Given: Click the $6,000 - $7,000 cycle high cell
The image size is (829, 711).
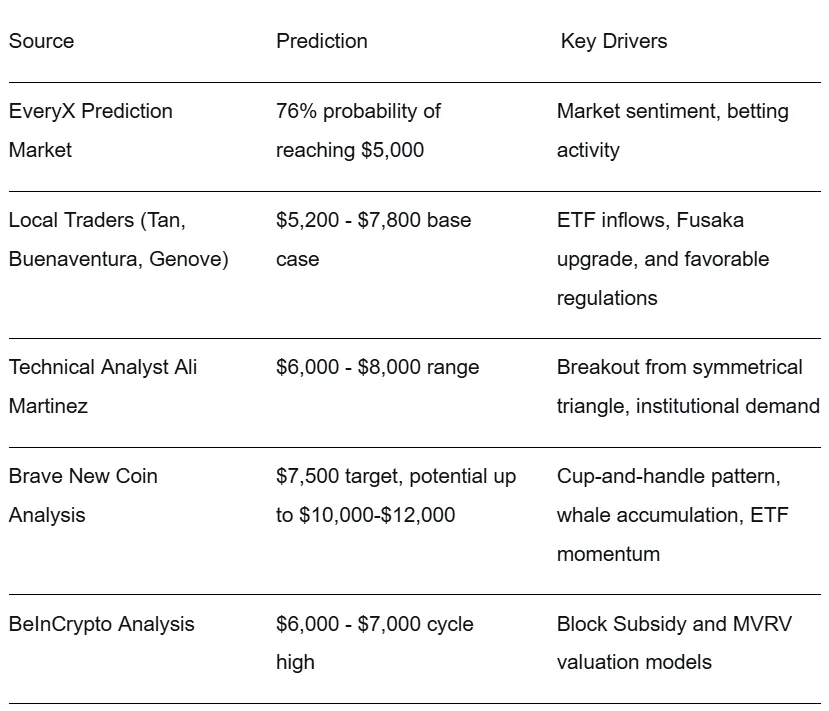Looking at the screenshot, I should (x=374, y=642).
